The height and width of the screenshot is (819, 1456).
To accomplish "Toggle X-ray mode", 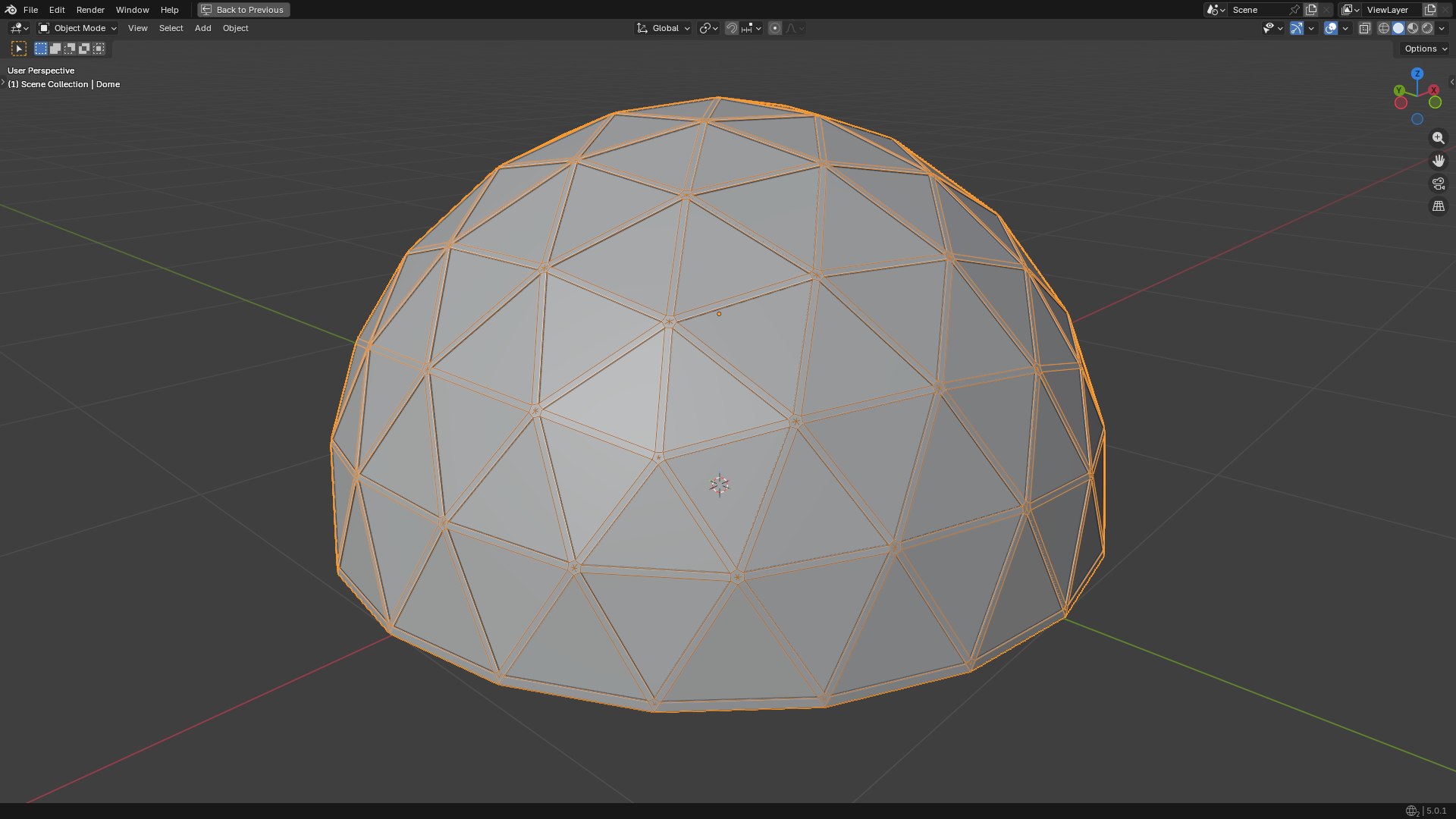I will point(1364,28).
